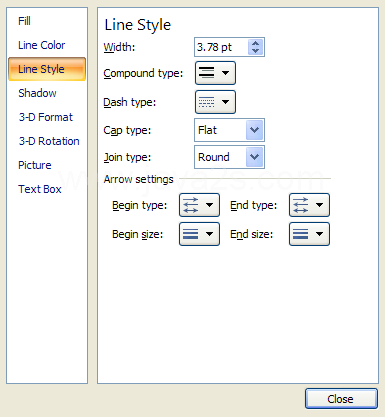Open the Text Box settings
This screenshot has width=385, height=417.
(x=40, y=189)
